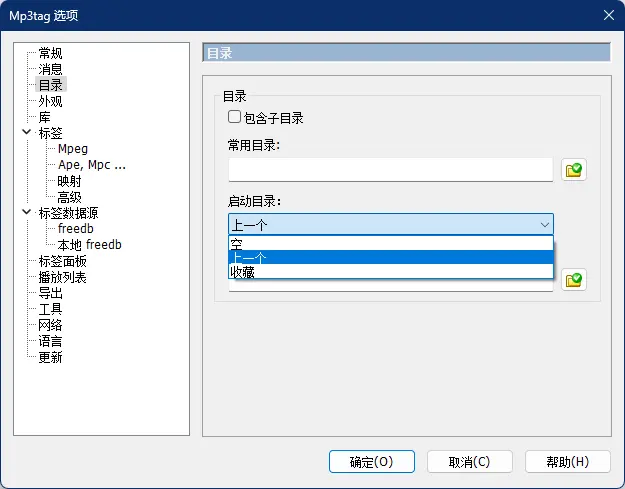Go to the Mpeg tag settings
Screen dimensions: 625x489
click(x=73, y=149)
